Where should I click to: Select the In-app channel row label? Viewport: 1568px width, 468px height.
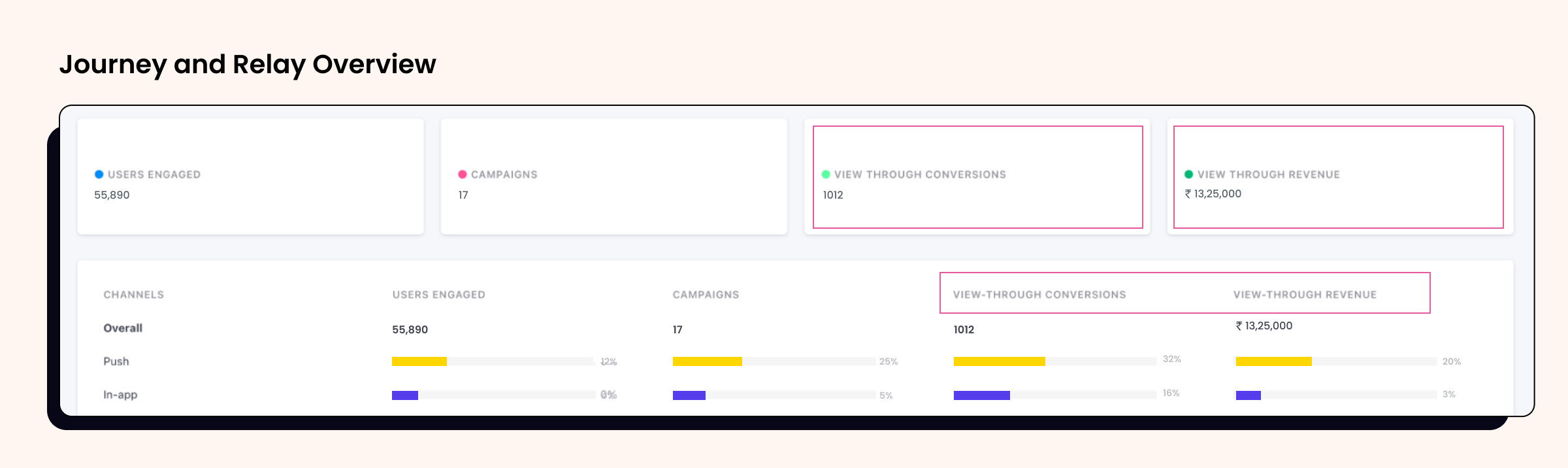pyautogui.click(x=120, y=395)
